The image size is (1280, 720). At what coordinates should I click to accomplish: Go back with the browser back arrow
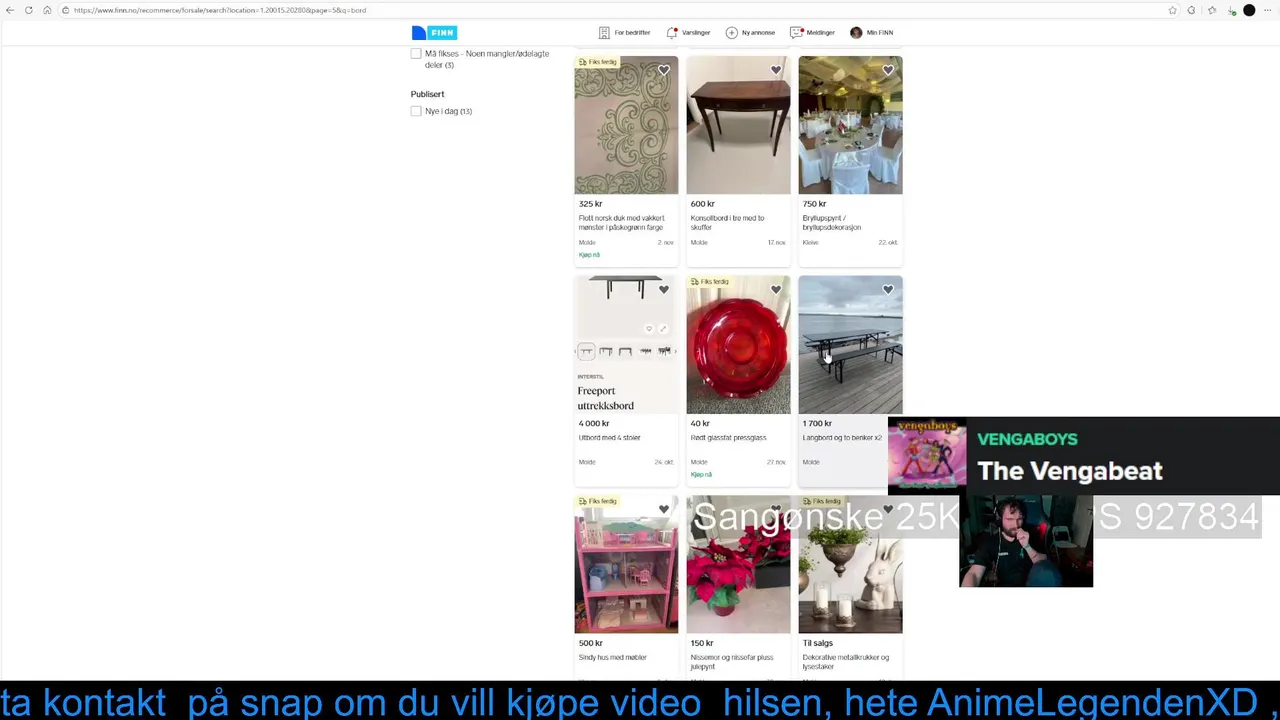[x=10, y=10]
